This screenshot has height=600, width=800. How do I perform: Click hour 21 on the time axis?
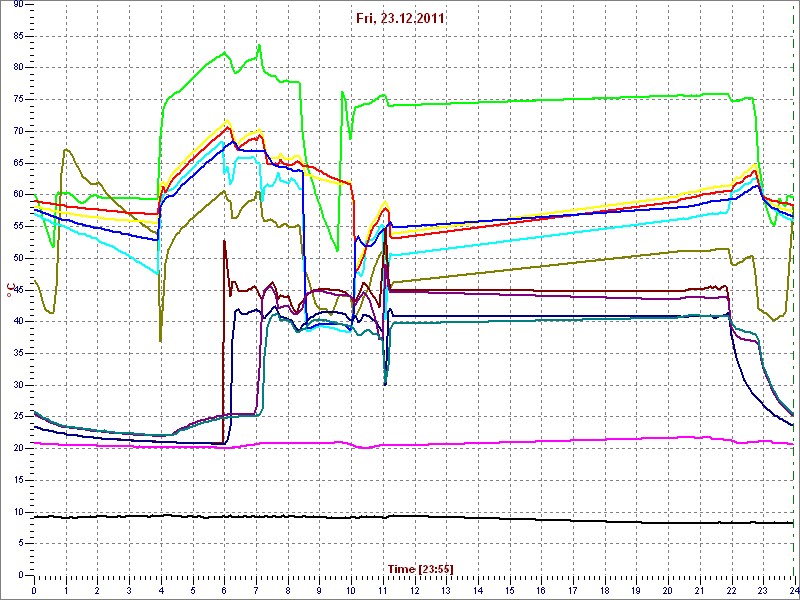pyautogui.click(x=701, y=589)
